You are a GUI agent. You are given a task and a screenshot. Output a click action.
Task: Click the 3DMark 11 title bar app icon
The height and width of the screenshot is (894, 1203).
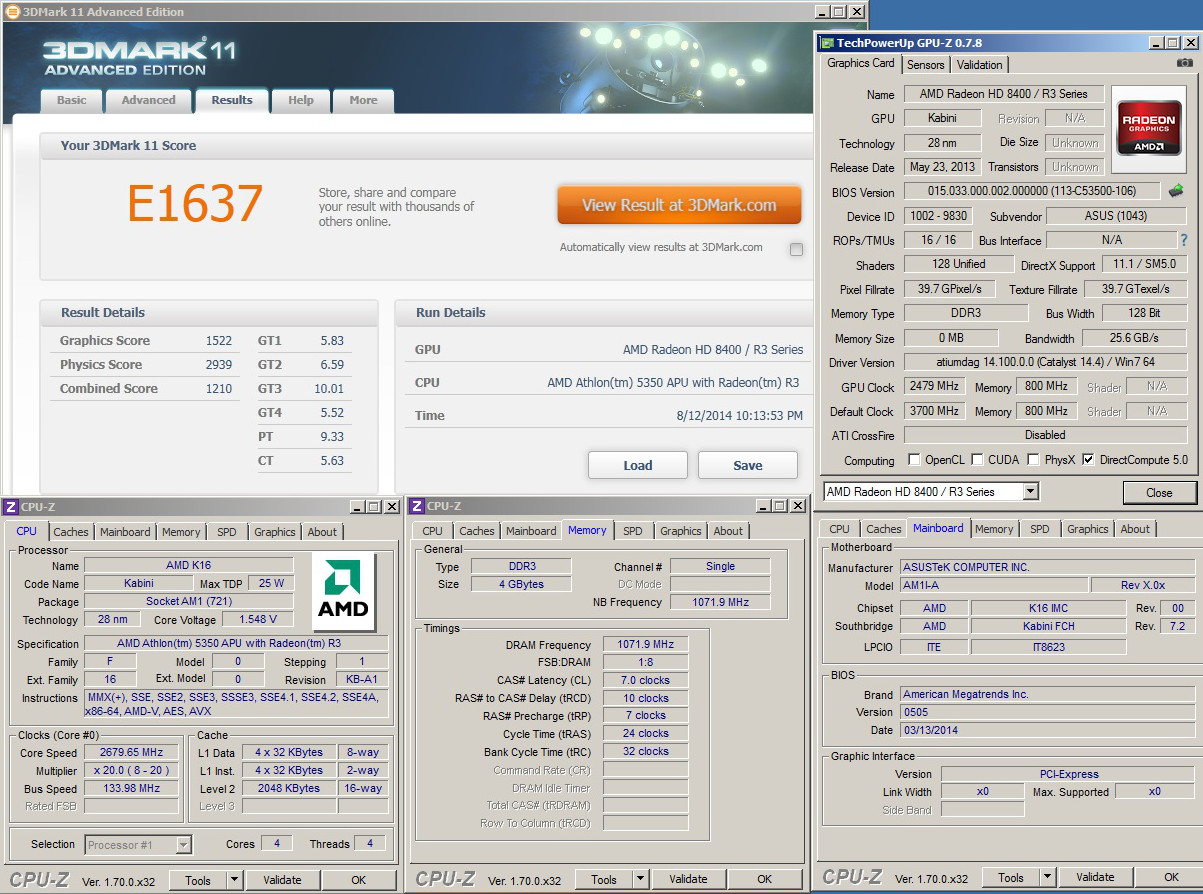tap(11, 12)
